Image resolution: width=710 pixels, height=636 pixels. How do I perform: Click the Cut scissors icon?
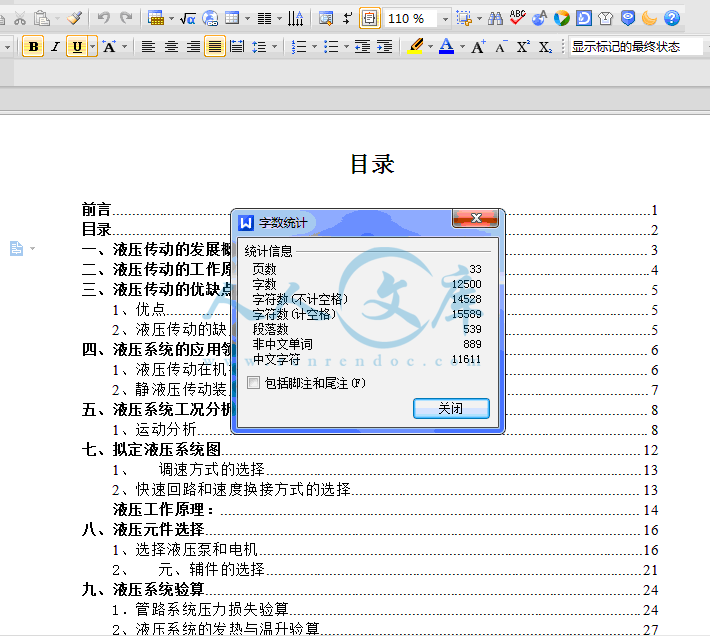(19, 19)
